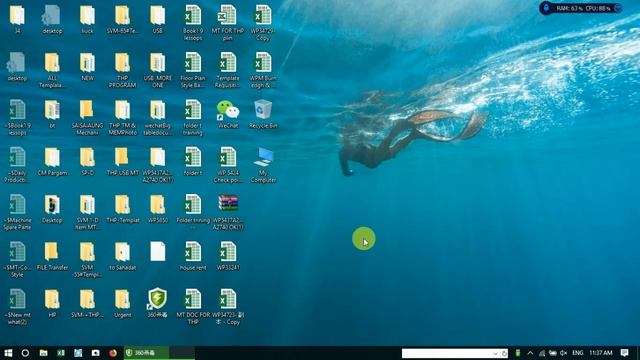Launch Firefox from the taskbar

(x=113, y=353)
